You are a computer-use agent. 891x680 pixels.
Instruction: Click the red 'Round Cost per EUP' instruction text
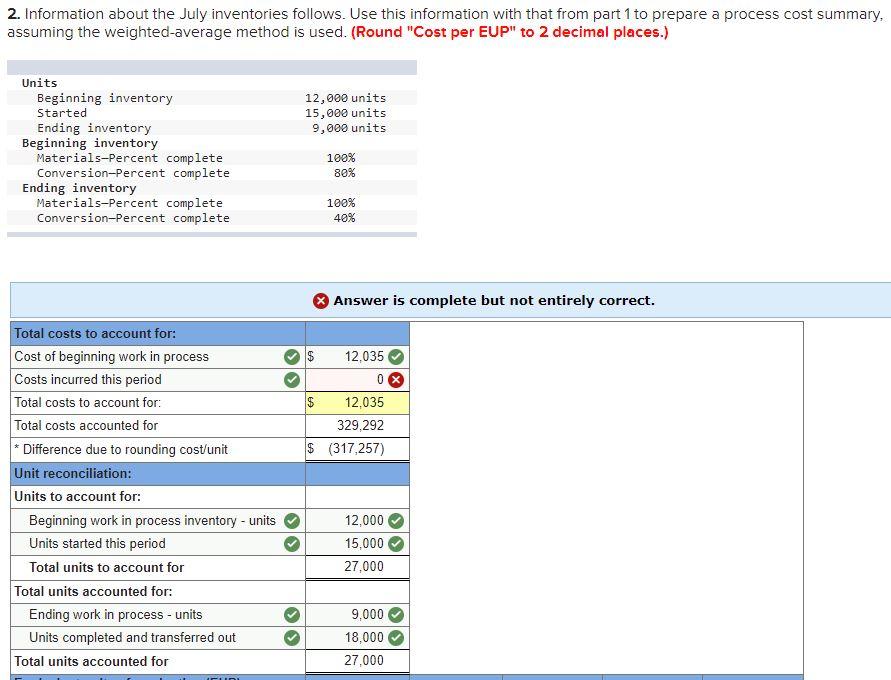click(510, 32)
